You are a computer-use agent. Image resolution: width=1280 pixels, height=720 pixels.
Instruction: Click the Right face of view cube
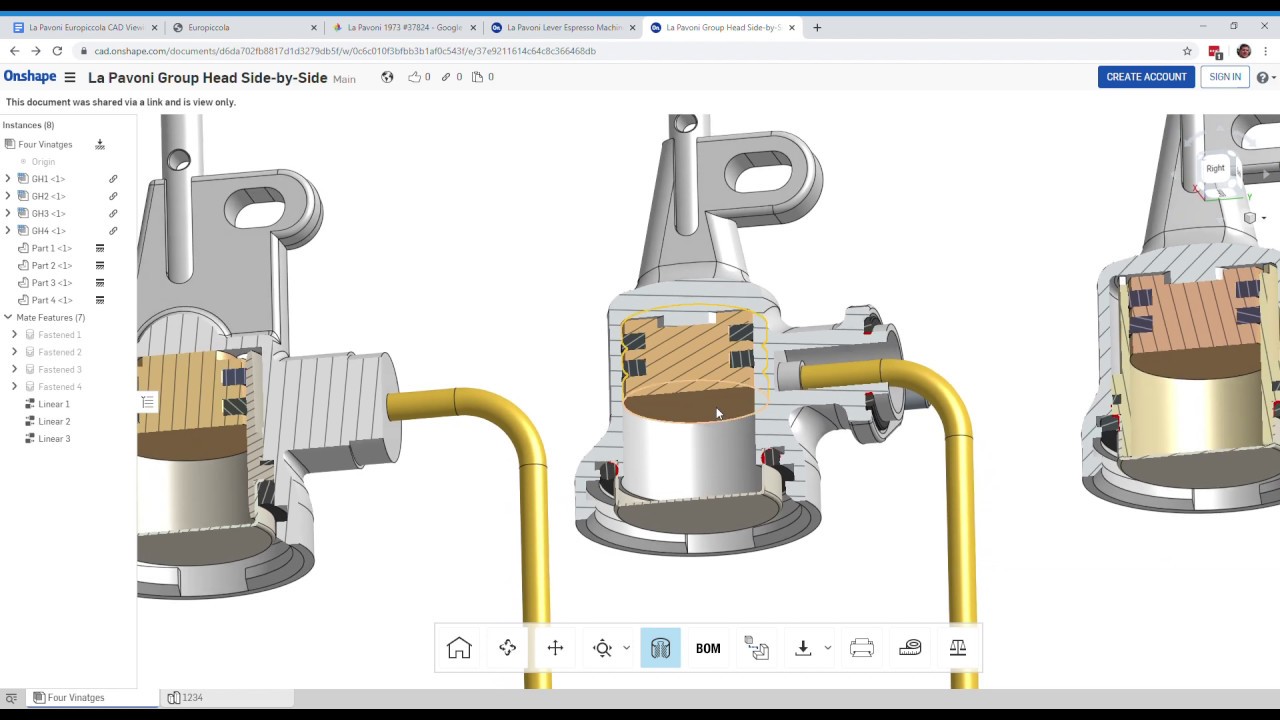tap(1215, 168)
